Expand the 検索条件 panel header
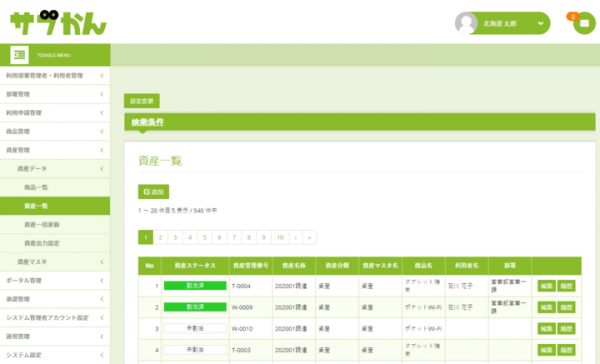600x364 pixels. click(360, 122)
